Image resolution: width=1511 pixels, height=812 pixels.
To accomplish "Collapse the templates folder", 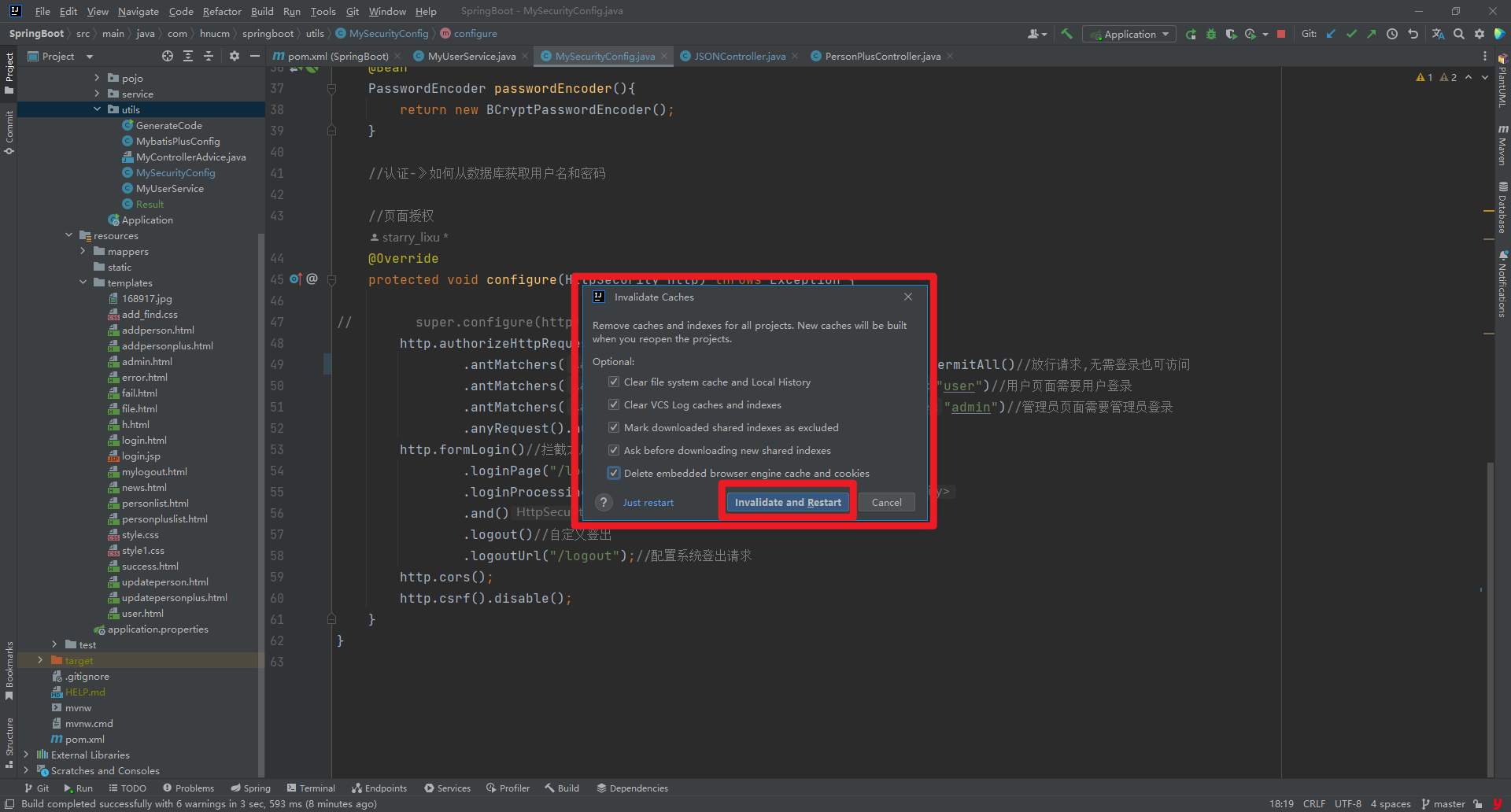I will pos(83,282).
